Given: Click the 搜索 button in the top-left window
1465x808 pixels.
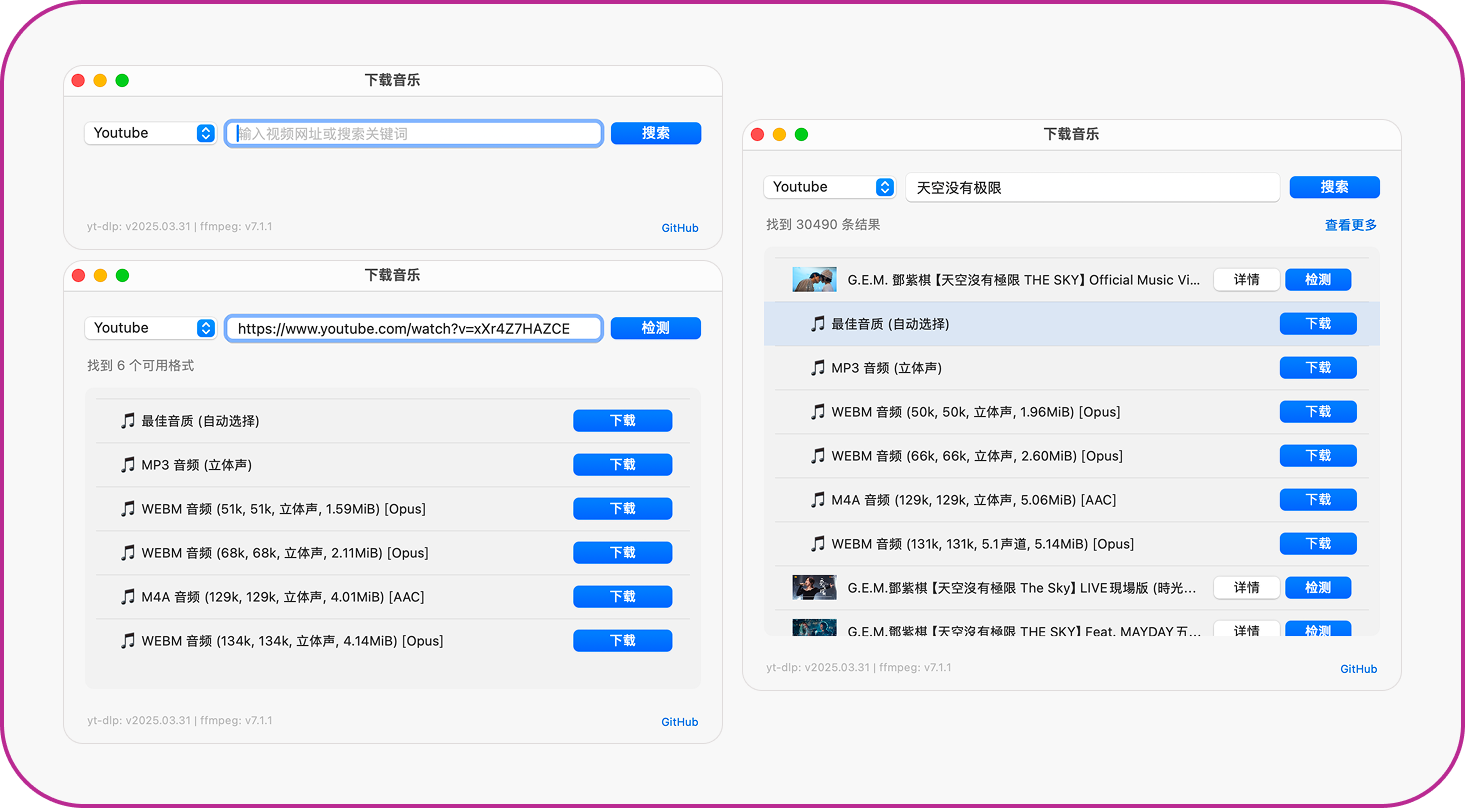Looking at the screenshot, I should click(x=655, y=132).
